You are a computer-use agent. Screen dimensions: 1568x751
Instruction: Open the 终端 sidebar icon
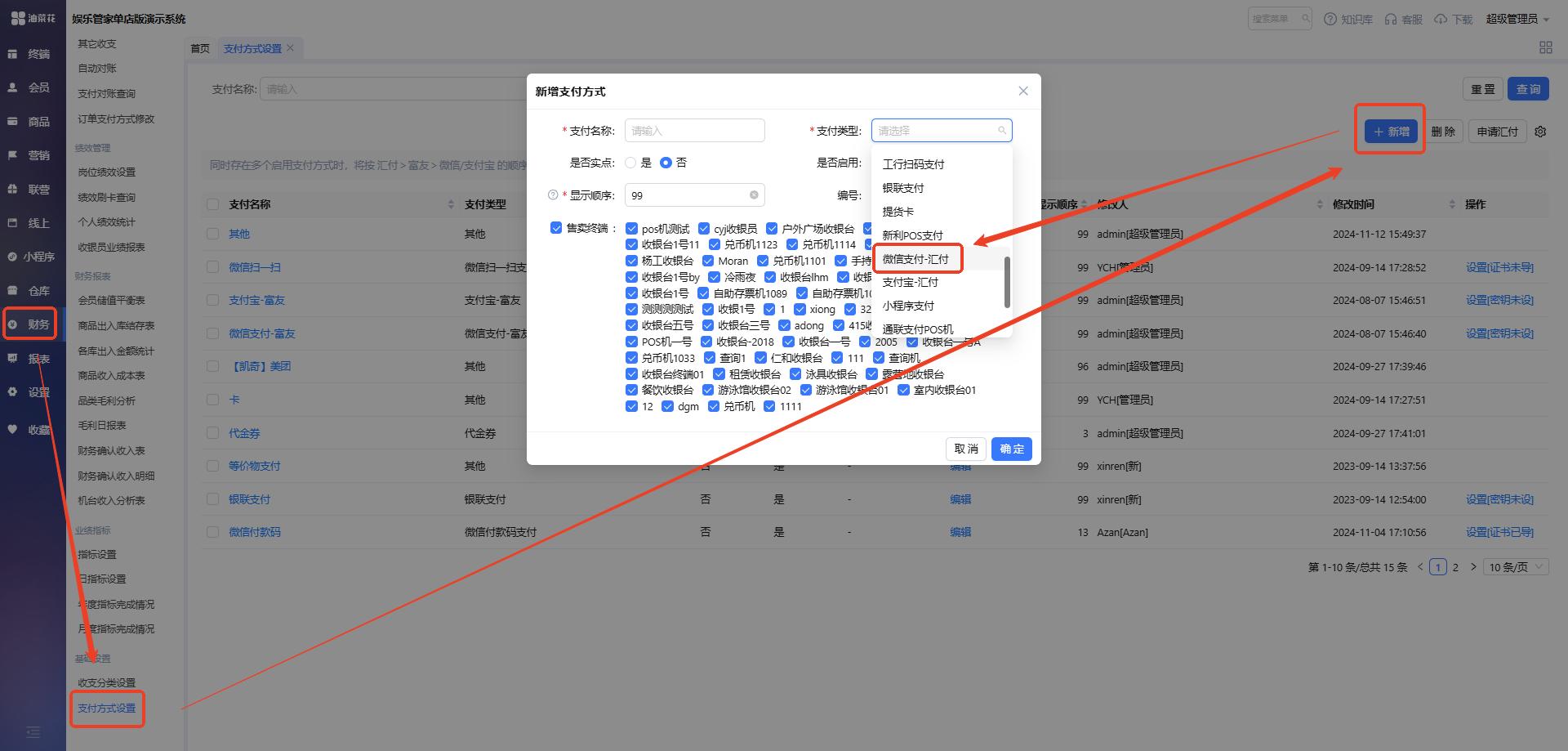[12, 54]
